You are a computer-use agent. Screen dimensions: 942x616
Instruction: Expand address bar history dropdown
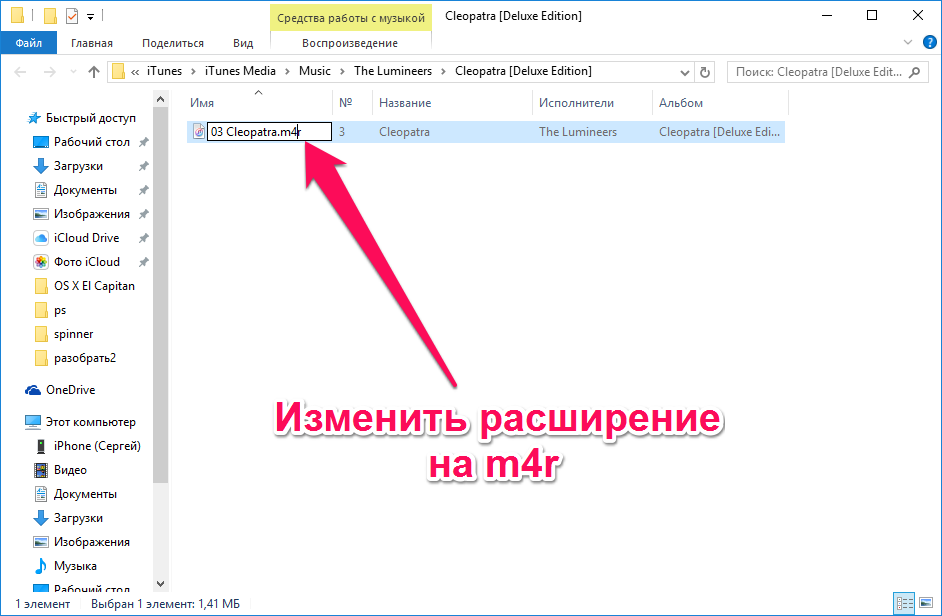tap(684, 73)
